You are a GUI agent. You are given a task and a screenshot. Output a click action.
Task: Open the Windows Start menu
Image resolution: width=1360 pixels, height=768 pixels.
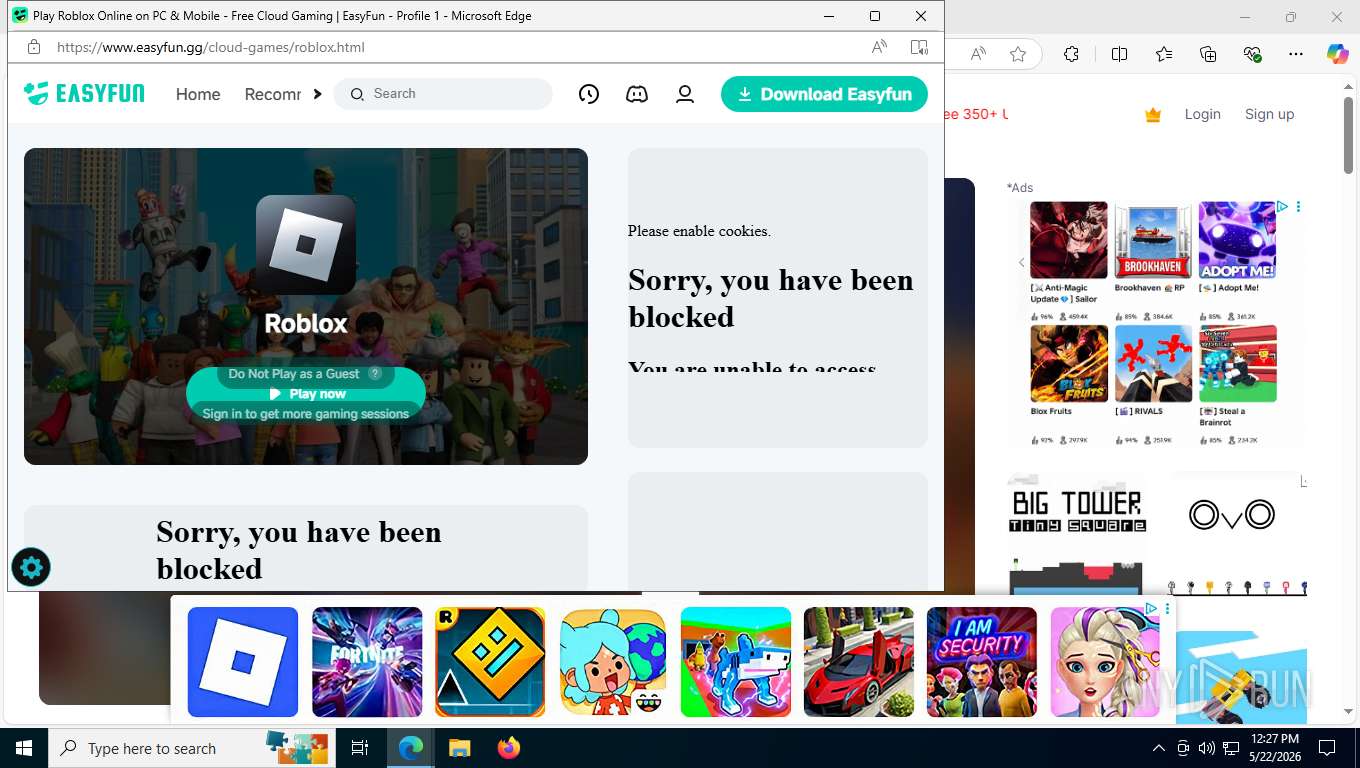24,748
